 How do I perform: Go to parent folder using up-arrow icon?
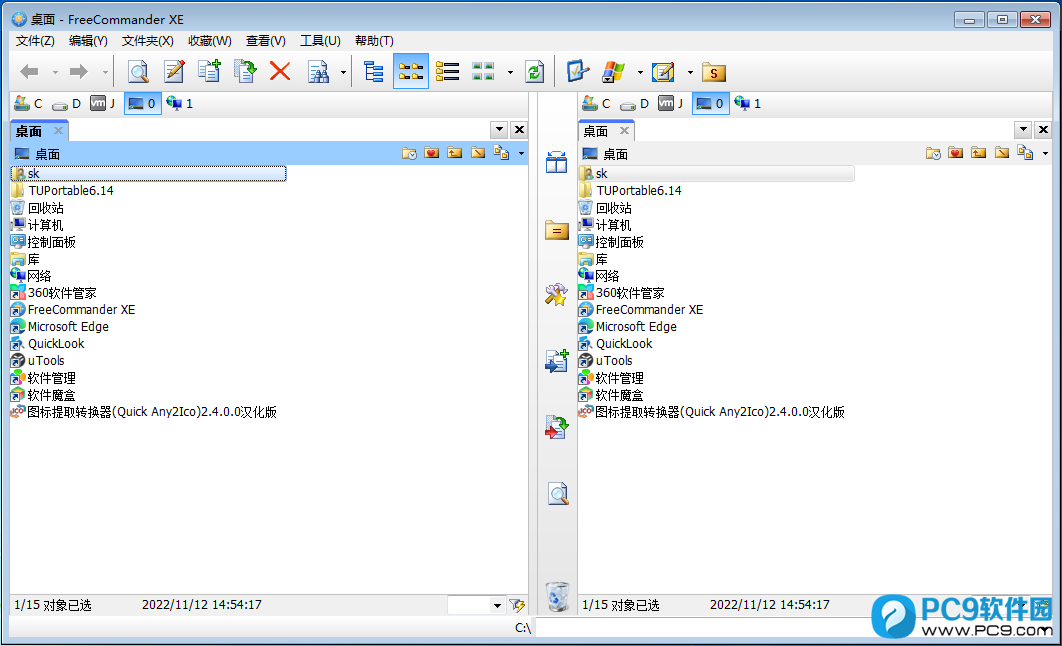(x=454, y=152)
